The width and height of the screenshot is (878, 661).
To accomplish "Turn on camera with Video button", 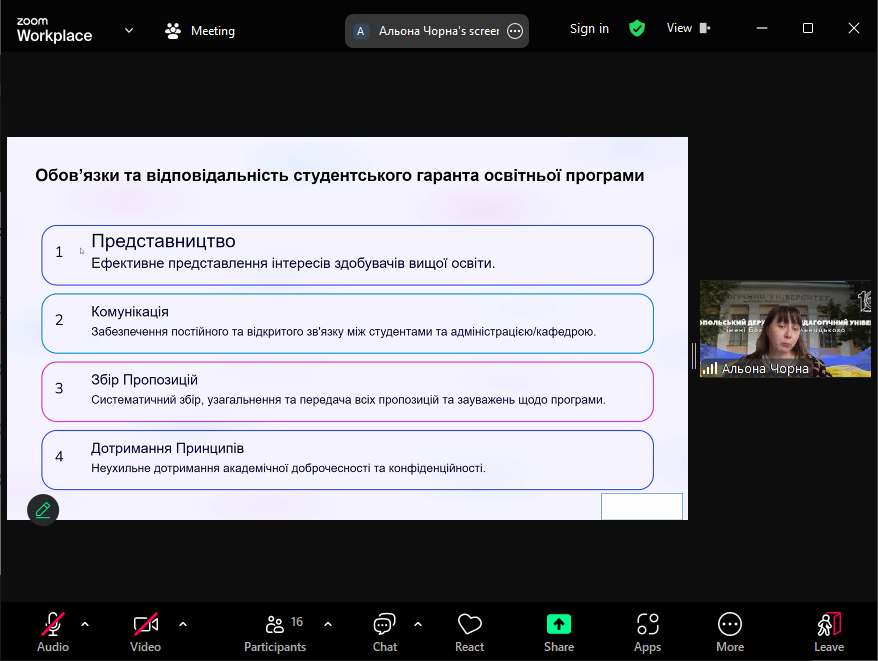I will 145,625.
